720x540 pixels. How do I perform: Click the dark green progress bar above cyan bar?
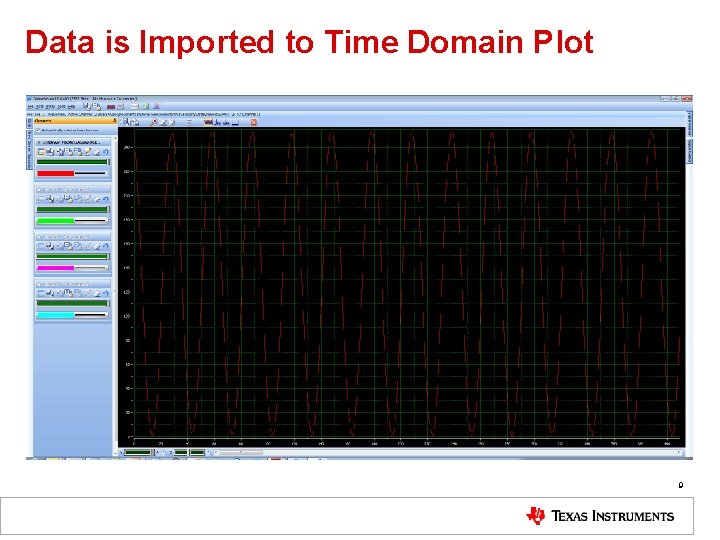tap(73, 304)
